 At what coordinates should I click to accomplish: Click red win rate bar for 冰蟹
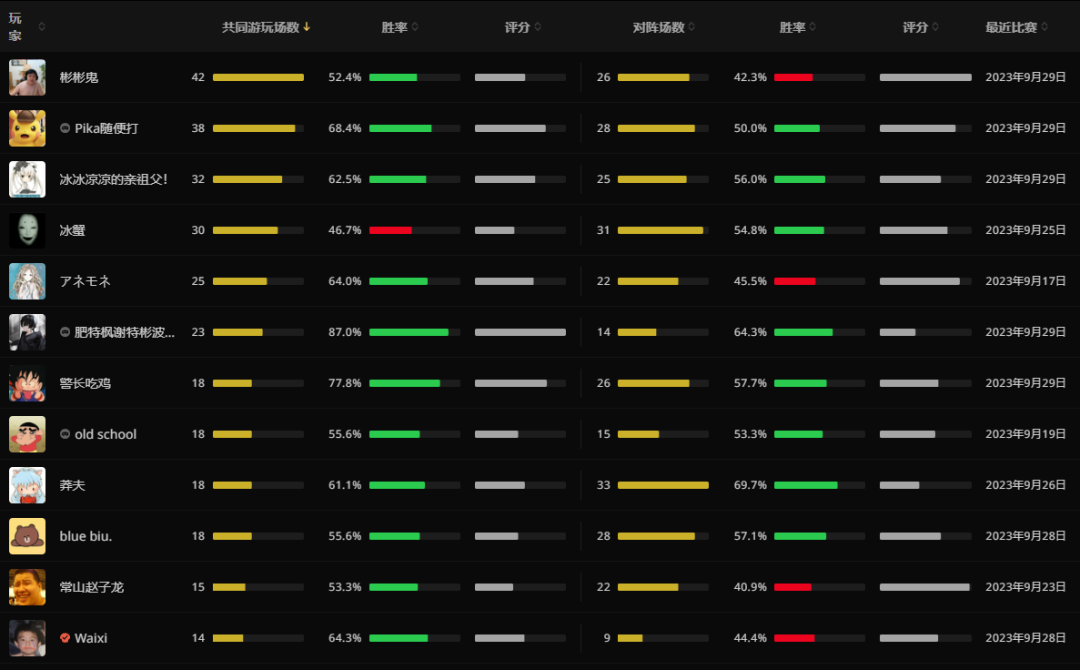[391, 230]
